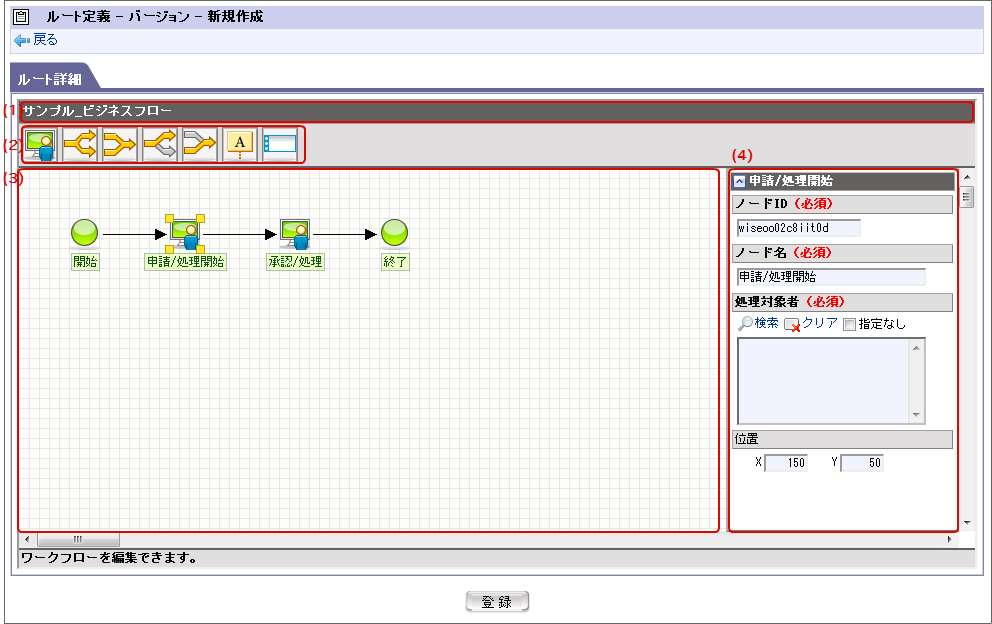The image size is (992, 624).
Task: Click the arrow connecting 承認/処理 to 終了
Action: coord(345,235)
